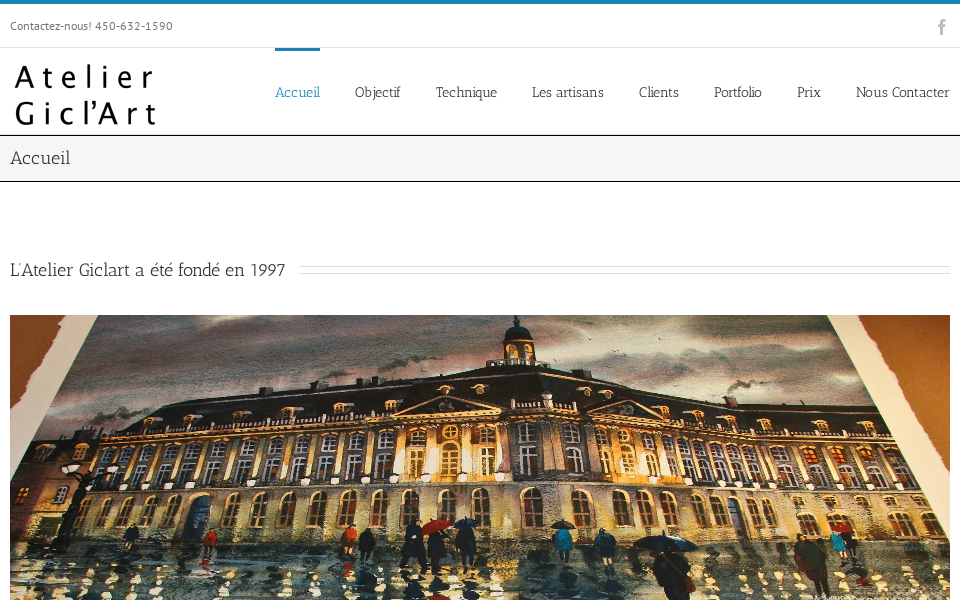This screenshot has width=960, height=600.
Task: Click the Nous Contacter link
Action: click(x=902, y=92)
